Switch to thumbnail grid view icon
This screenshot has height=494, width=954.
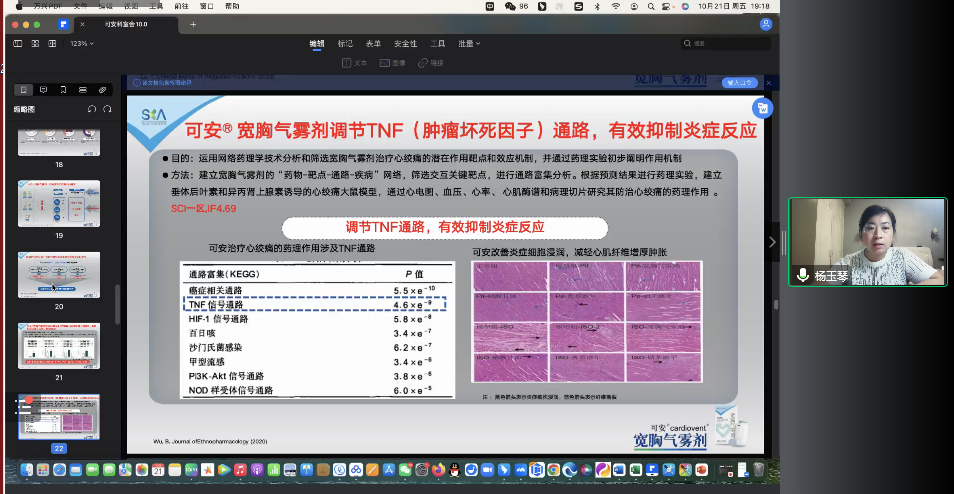pos(35,44)
